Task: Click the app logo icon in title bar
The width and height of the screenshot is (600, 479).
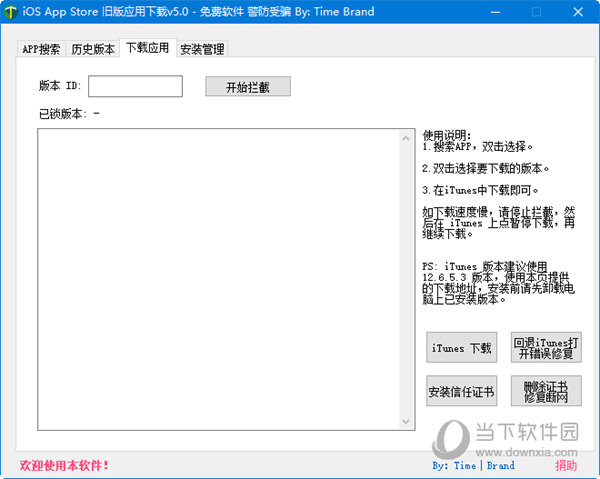Action: click(x=11, y=12)
